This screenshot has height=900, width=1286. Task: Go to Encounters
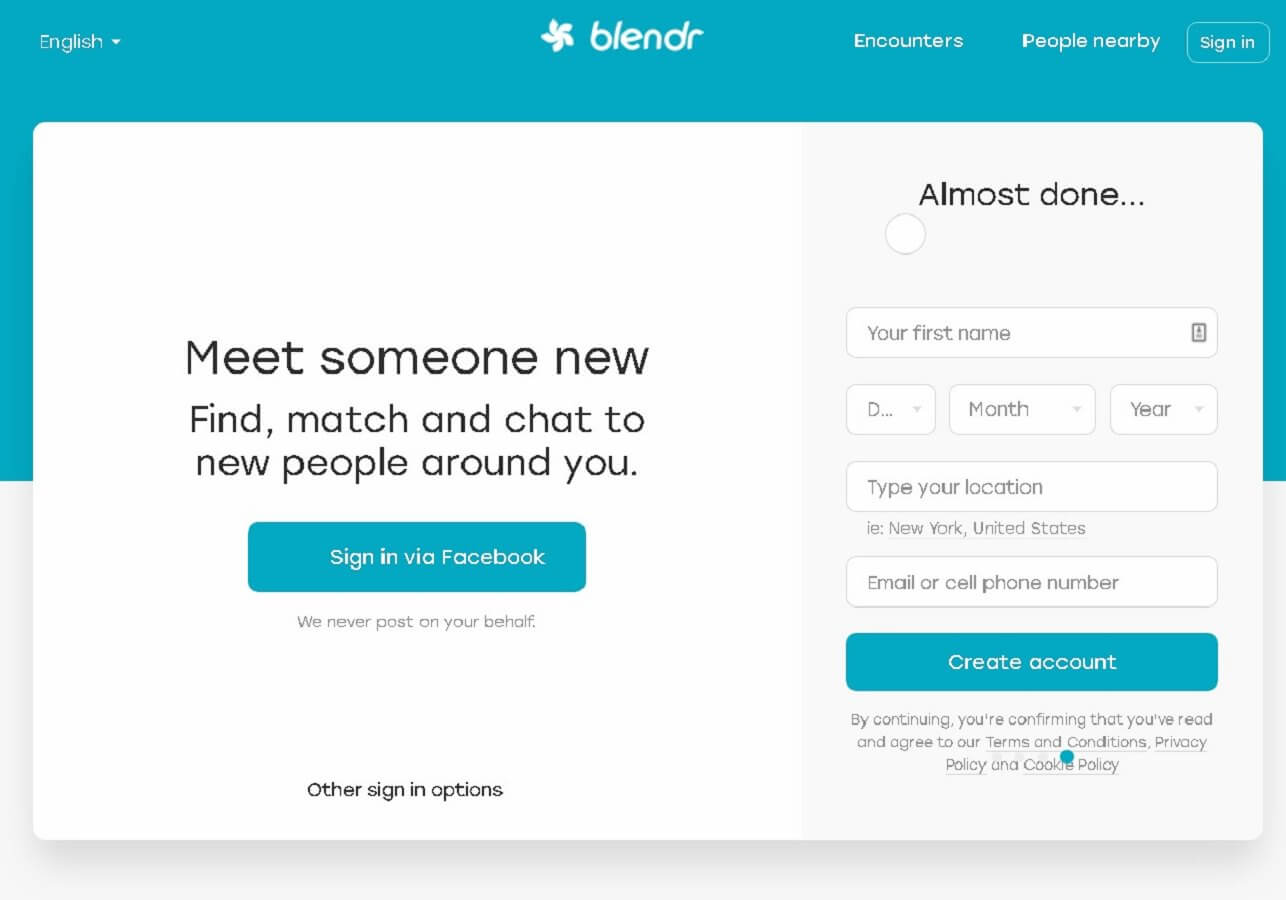(908, 41)
